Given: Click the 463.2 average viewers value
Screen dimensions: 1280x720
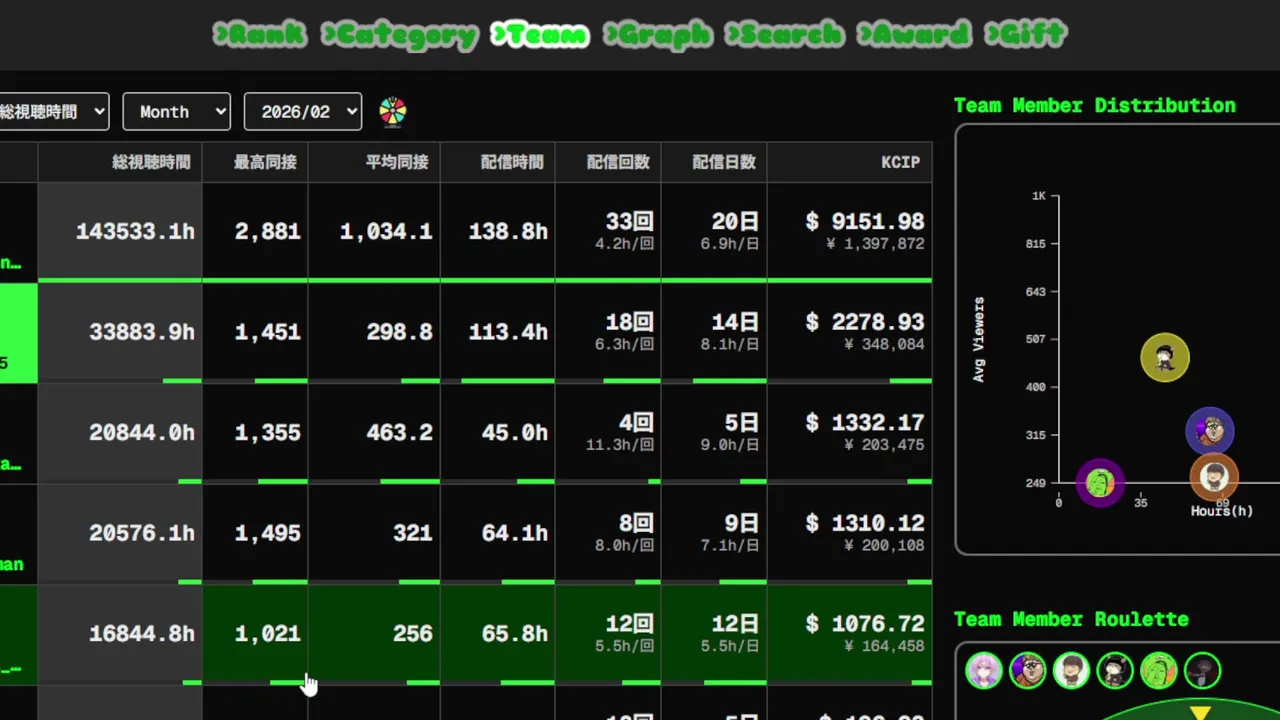Looking at the screenshot, I should click(399, 433).
